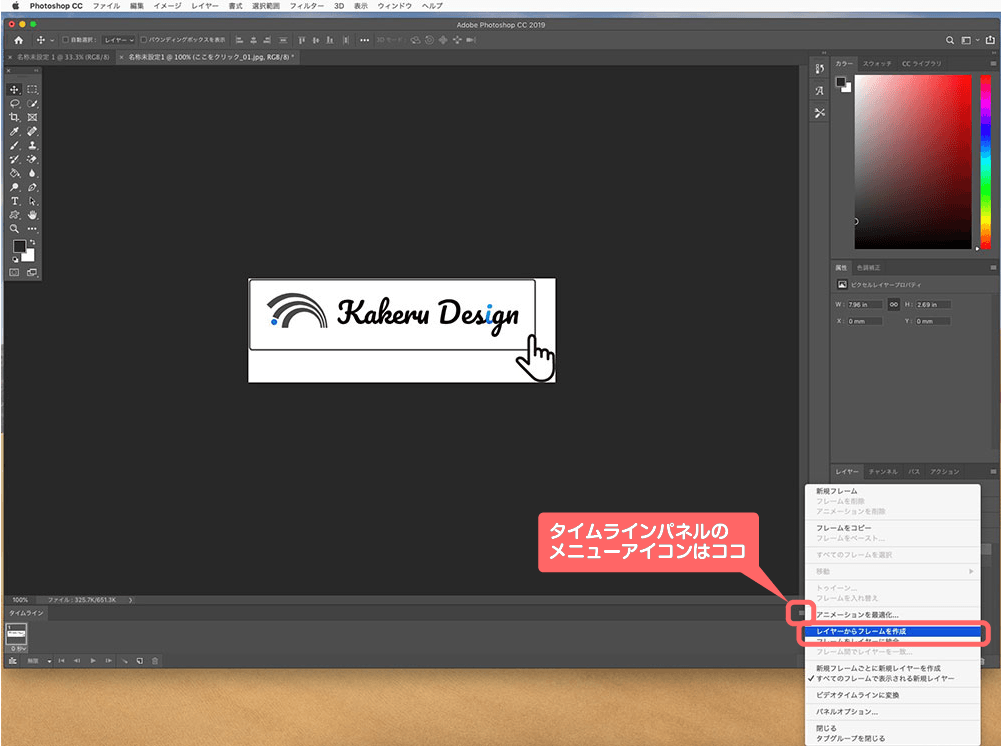
Task: Open the レイヤー auto-select dropdown
Action: tap(119, 40)
